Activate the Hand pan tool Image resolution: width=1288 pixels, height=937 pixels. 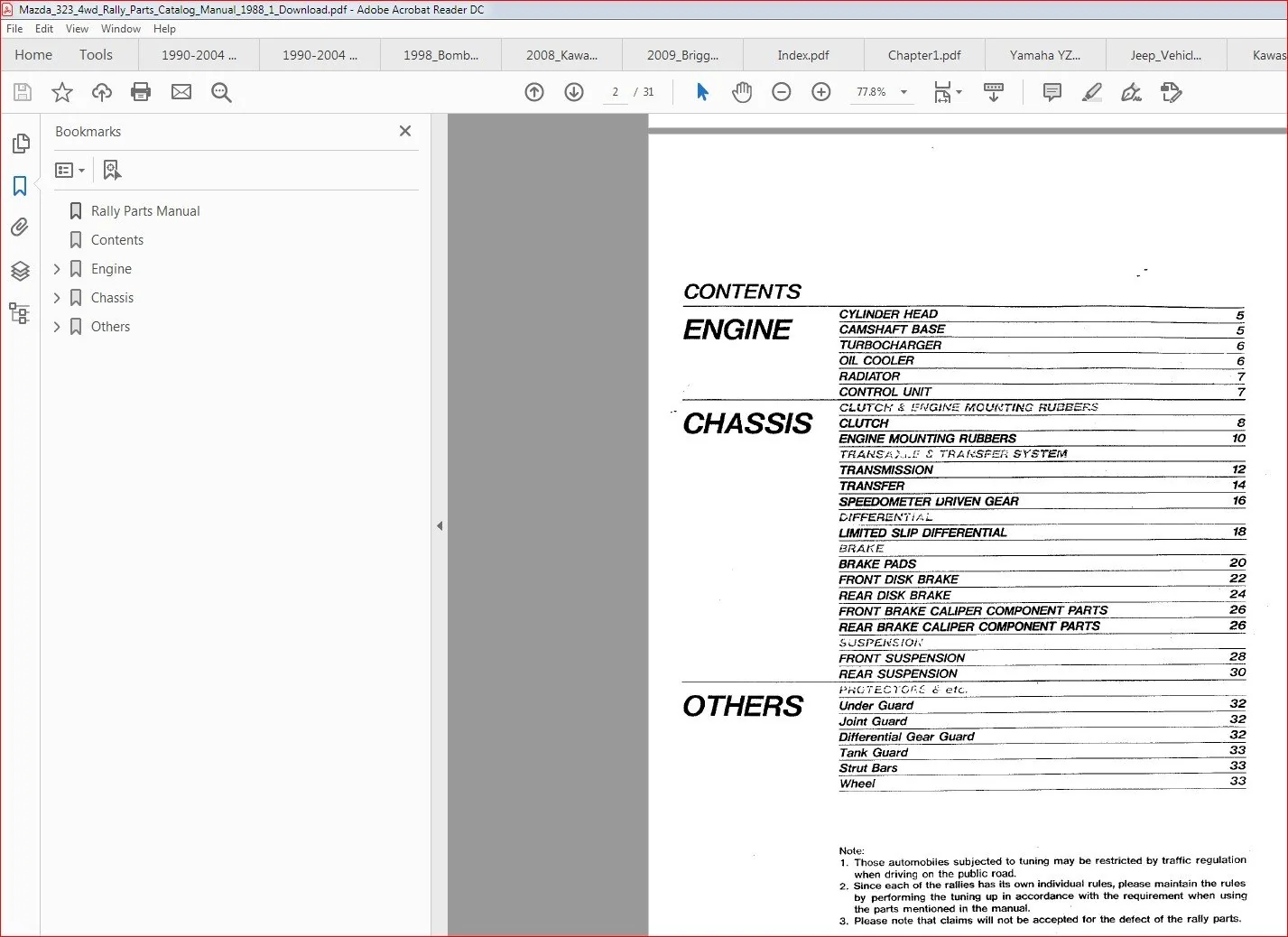742,92
